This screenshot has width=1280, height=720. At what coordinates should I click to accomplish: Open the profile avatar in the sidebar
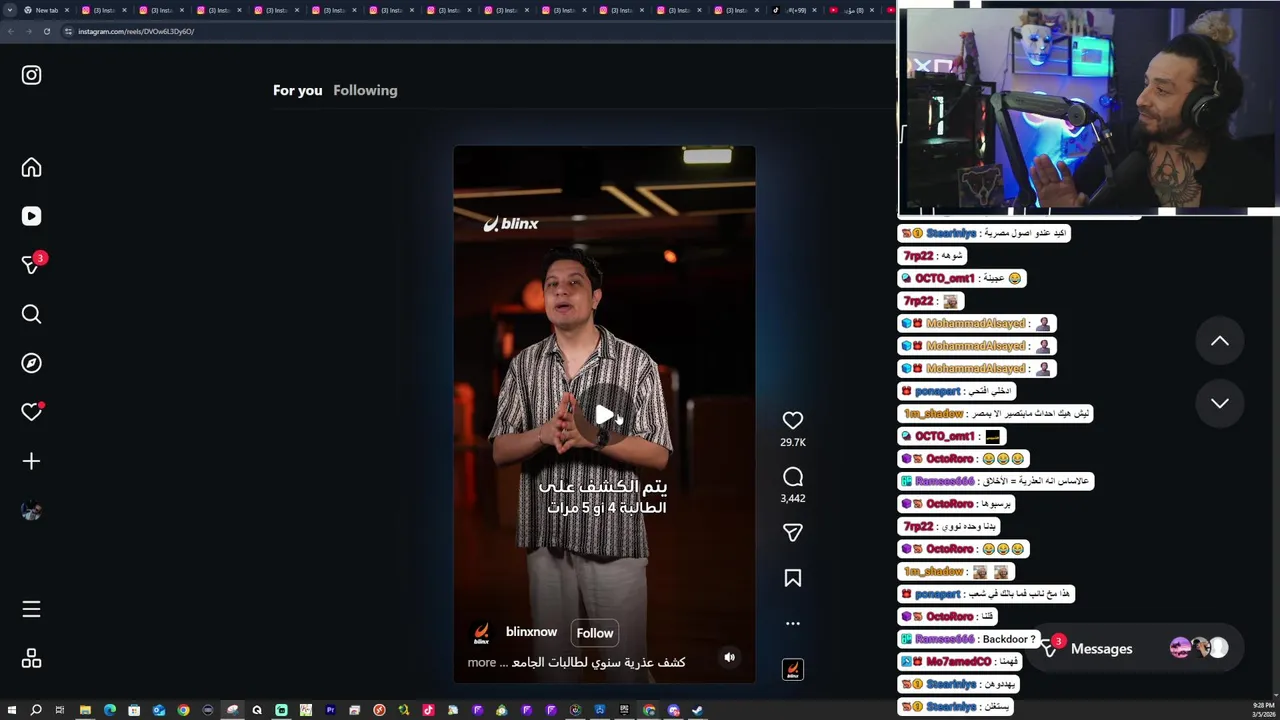(x=31, y=510)
